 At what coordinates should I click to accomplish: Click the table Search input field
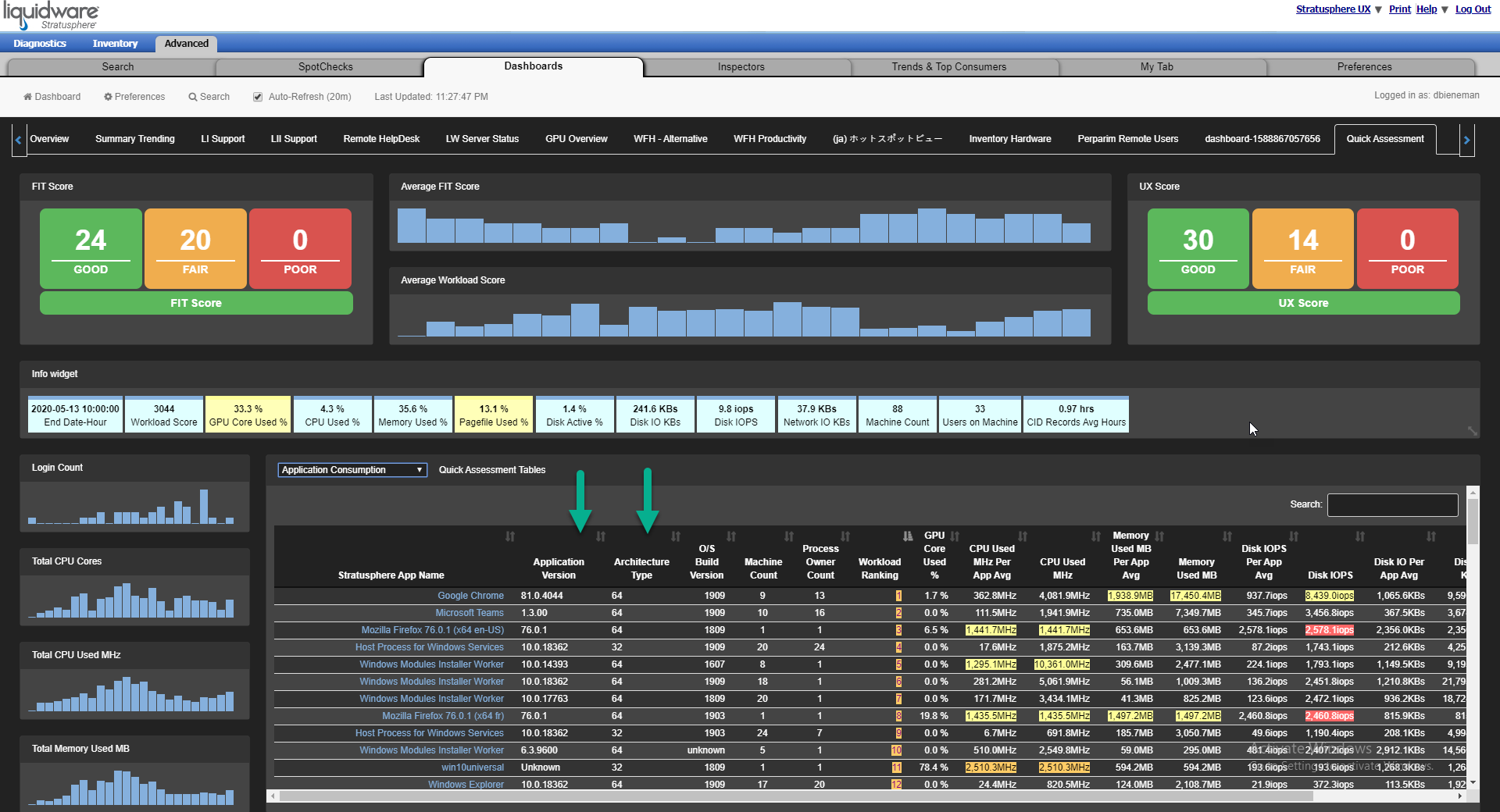pyautogui.click(x=1392, y=505)
